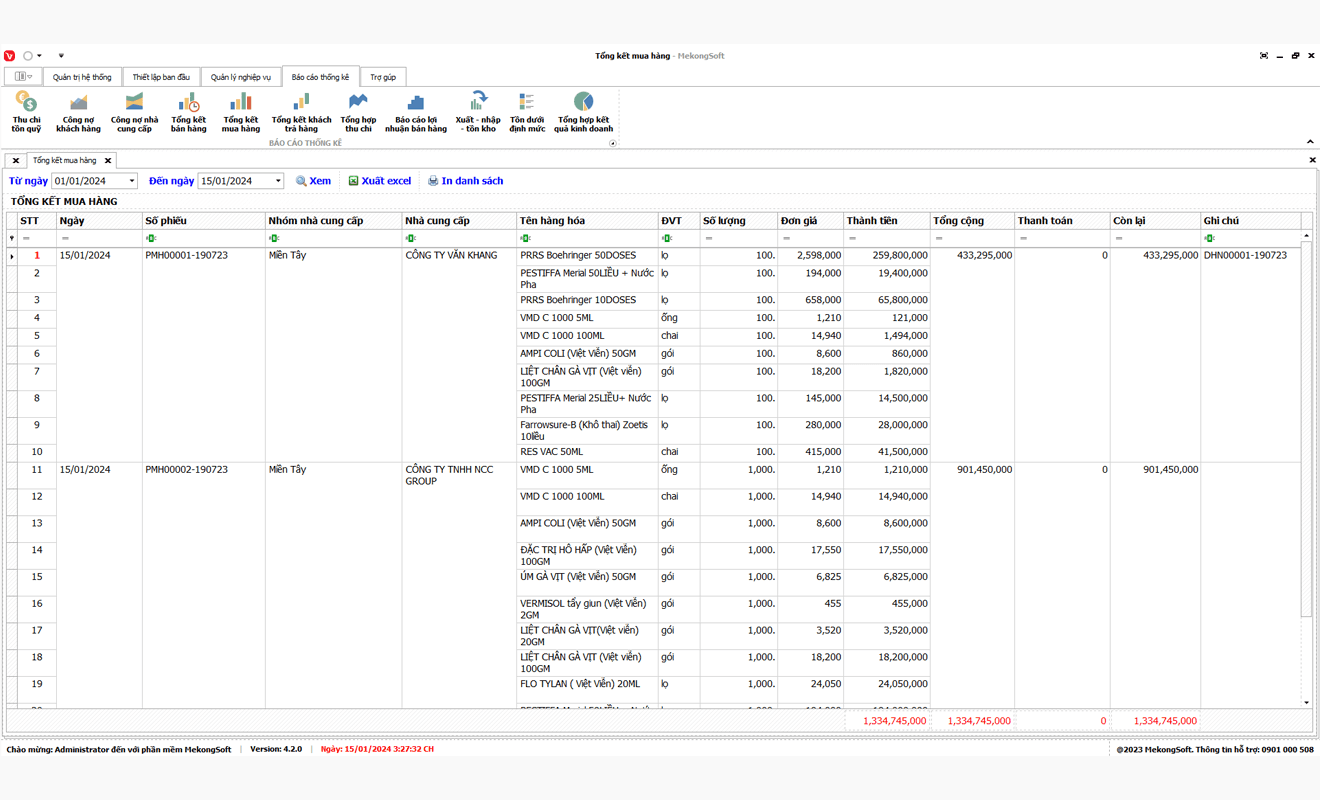This screenshot has height=800, width=1320.
Task: Open the Công nợ nhà cung cấp report
Action: coord(134,112)
